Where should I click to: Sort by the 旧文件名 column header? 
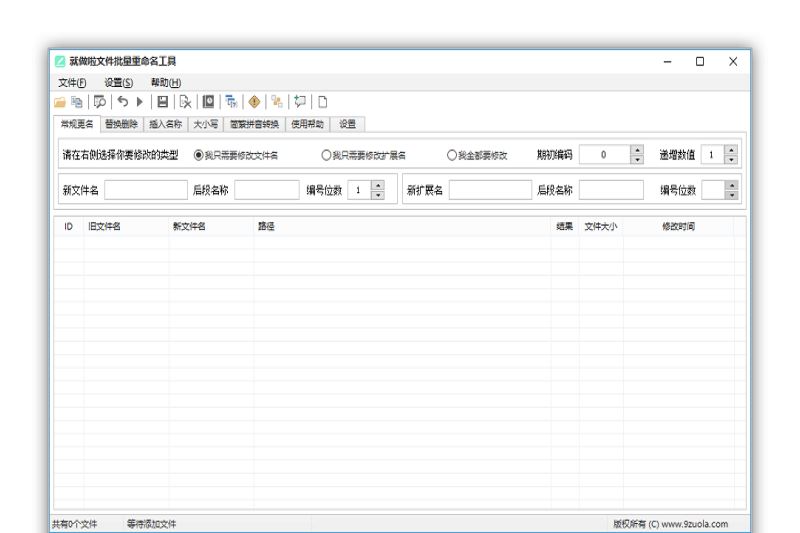pos(126,226)
